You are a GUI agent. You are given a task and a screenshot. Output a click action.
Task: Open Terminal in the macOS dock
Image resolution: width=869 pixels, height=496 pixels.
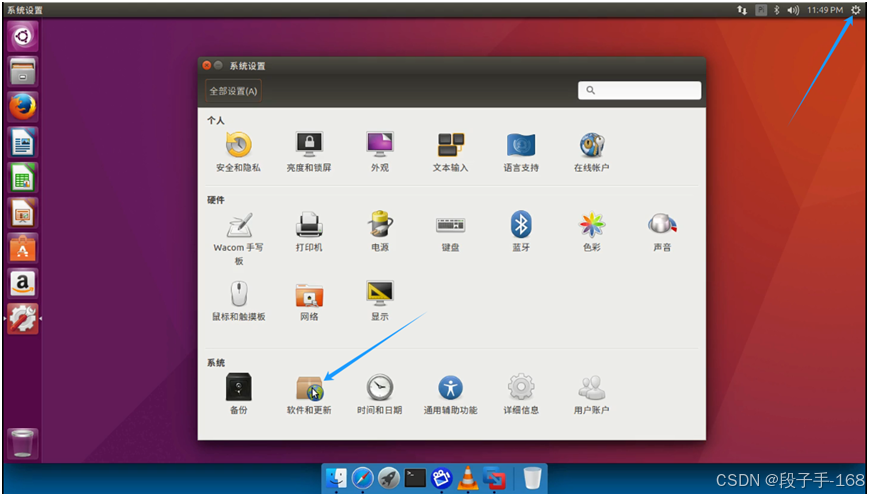point(415,478)
